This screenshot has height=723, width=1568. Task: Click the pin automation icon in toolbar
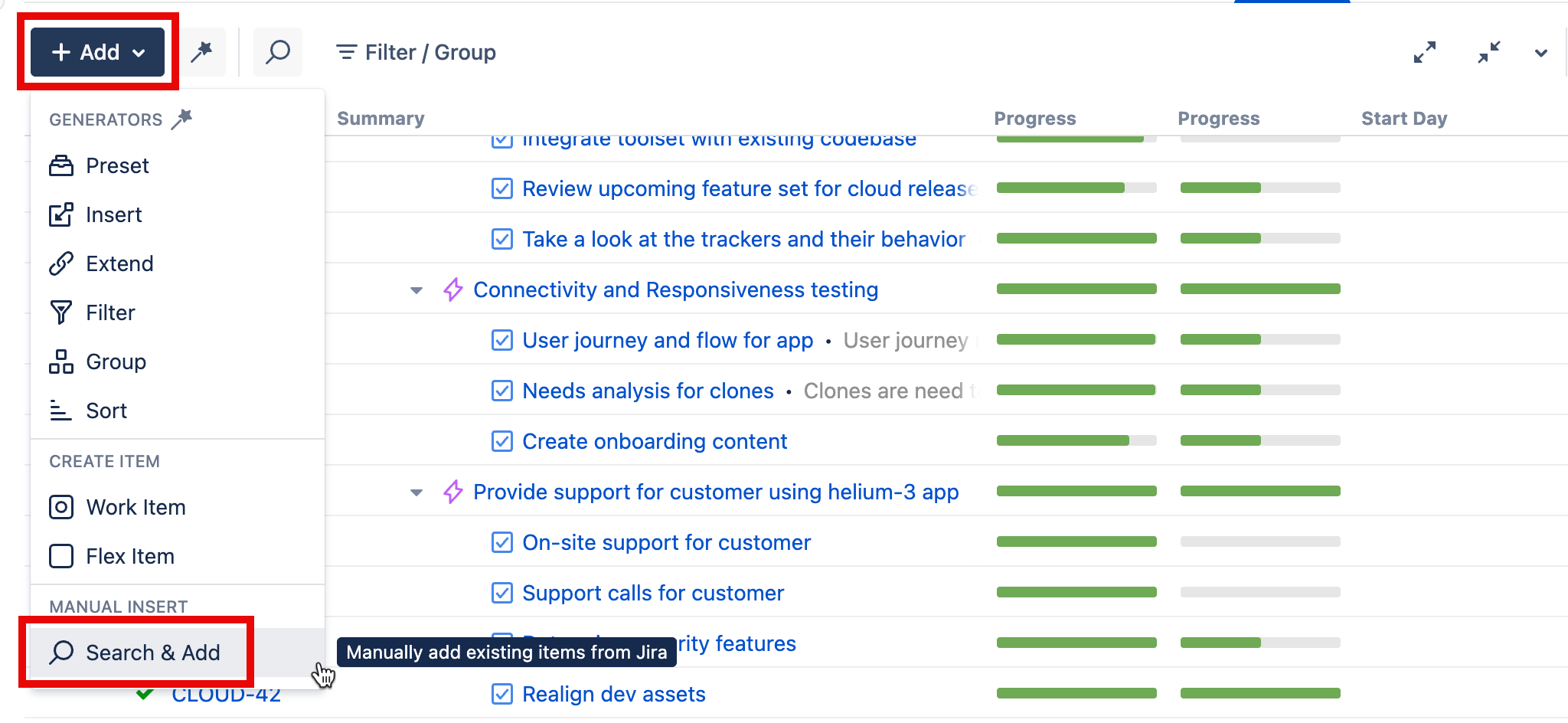pyautogui.click(x=201, y=52)
